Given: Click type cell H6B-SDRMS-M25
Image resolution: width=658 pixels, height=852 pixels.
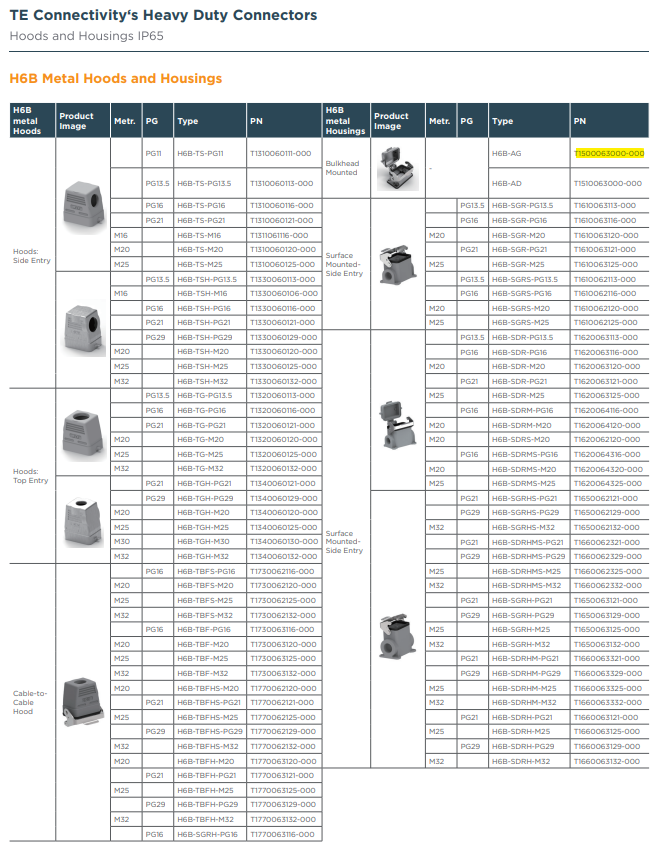Looking at the screenshot, I should click(523, 483).
